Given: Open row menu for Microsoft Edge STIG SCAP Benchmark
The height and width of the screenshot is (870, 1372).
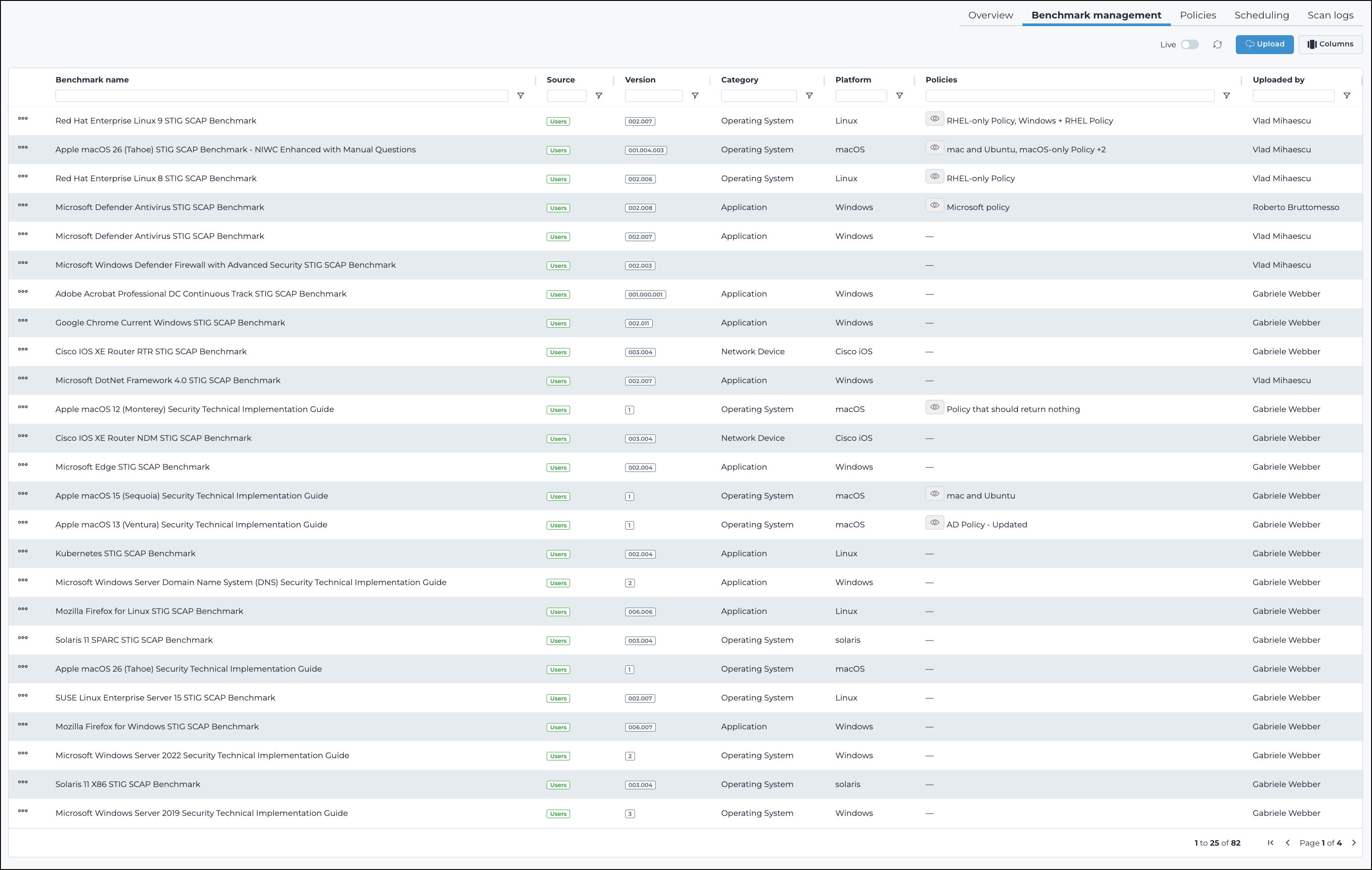Looking at the screenshot, I should [x=23, y=465].
